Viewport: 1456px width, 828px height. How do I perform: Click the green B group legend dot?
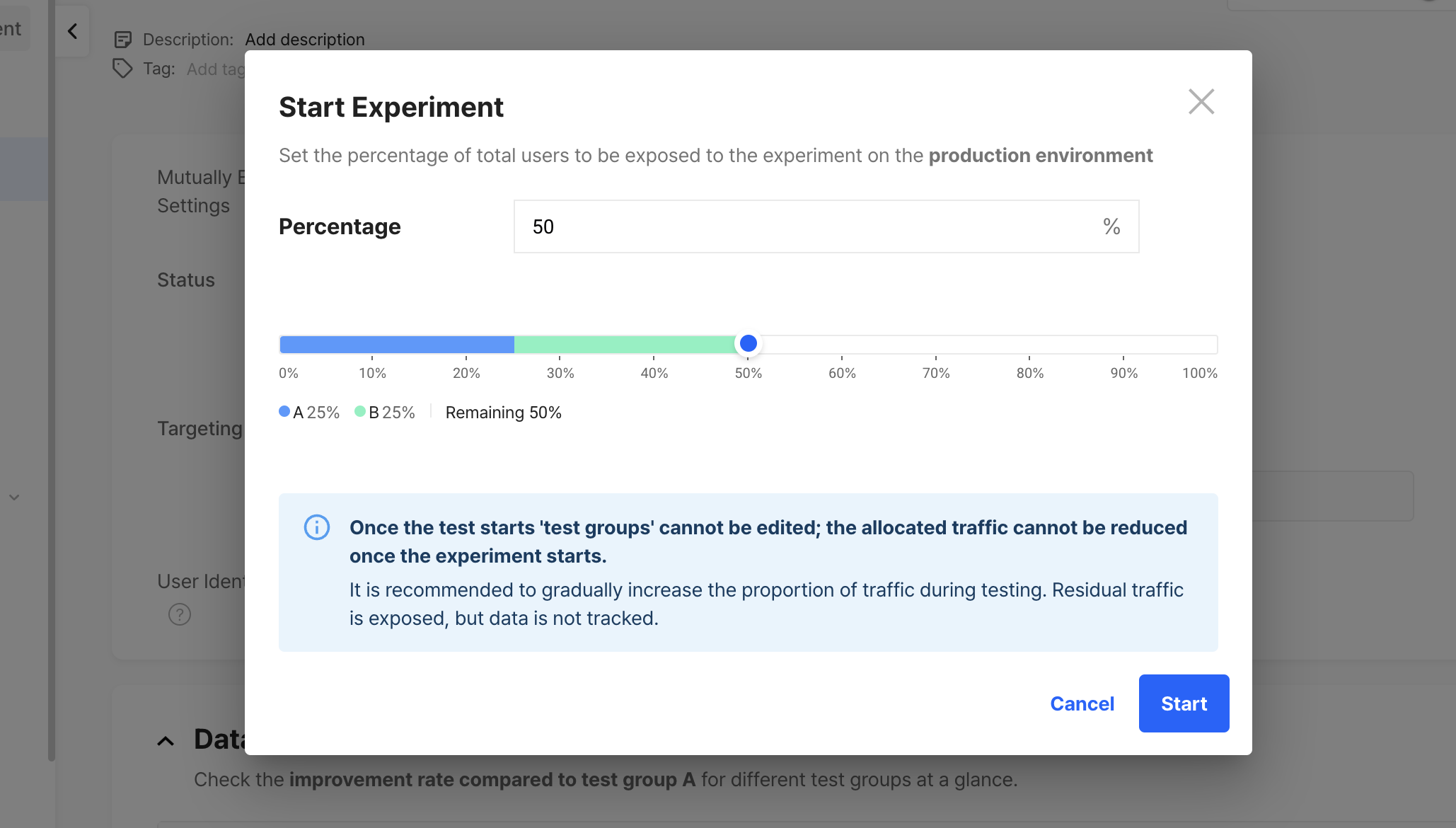pyautogui.click(x=360, y=412)
